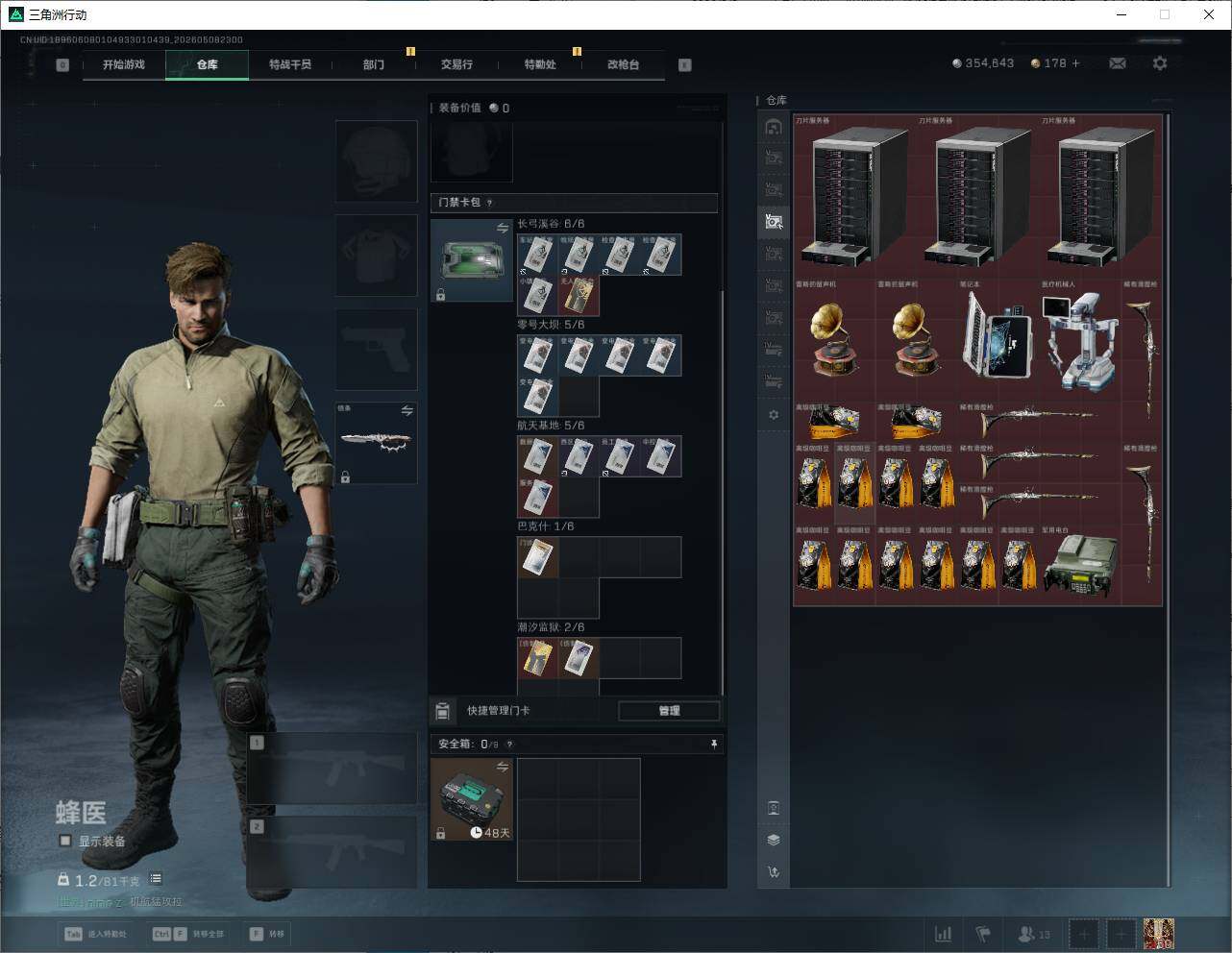Click the flag icon in bottom bar
The width and height of the screenshot is (1232, 953).
click(983, 934)
